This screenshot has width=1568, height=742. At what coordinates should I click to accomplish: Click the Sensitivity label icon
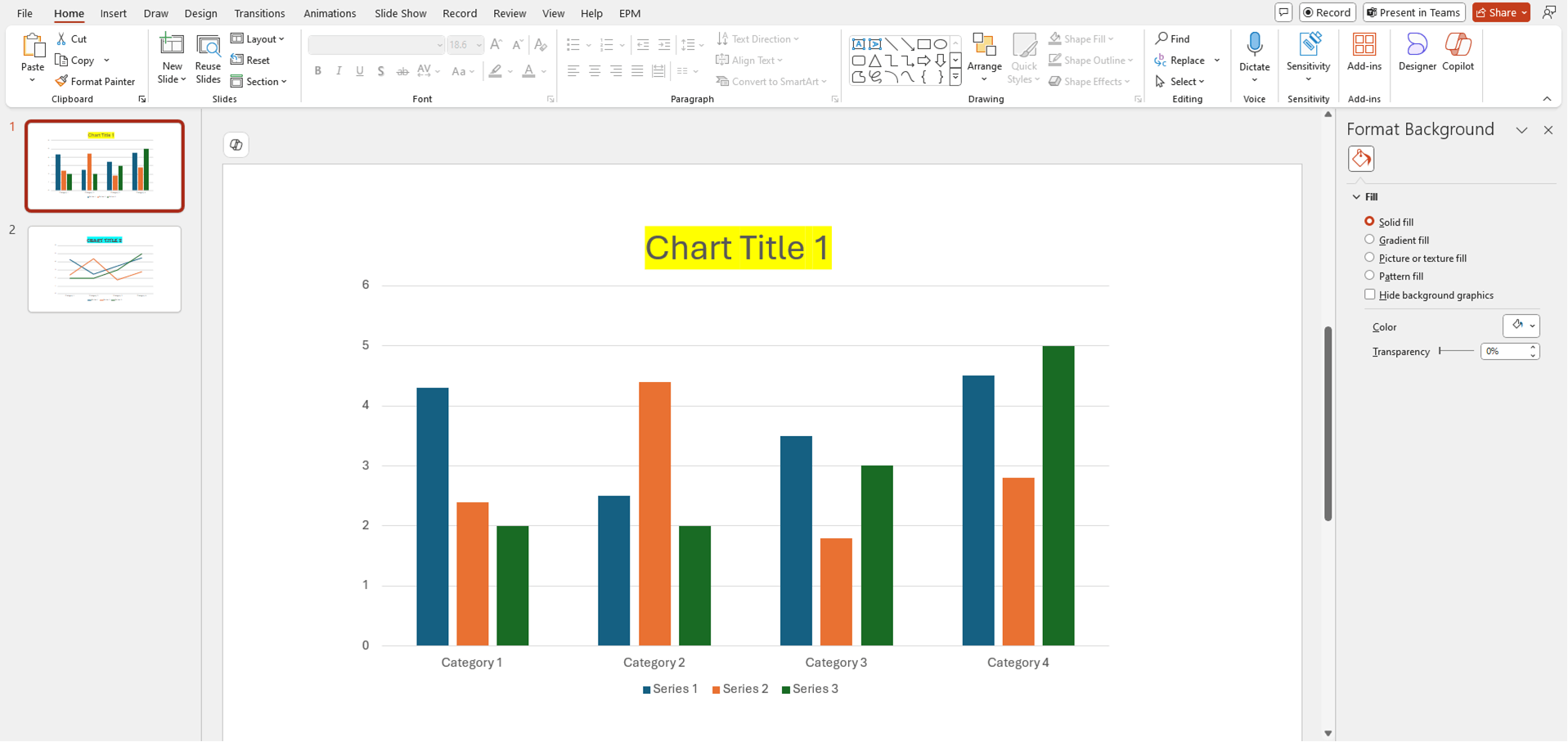pyautogui.click(x=1309, y=44)
